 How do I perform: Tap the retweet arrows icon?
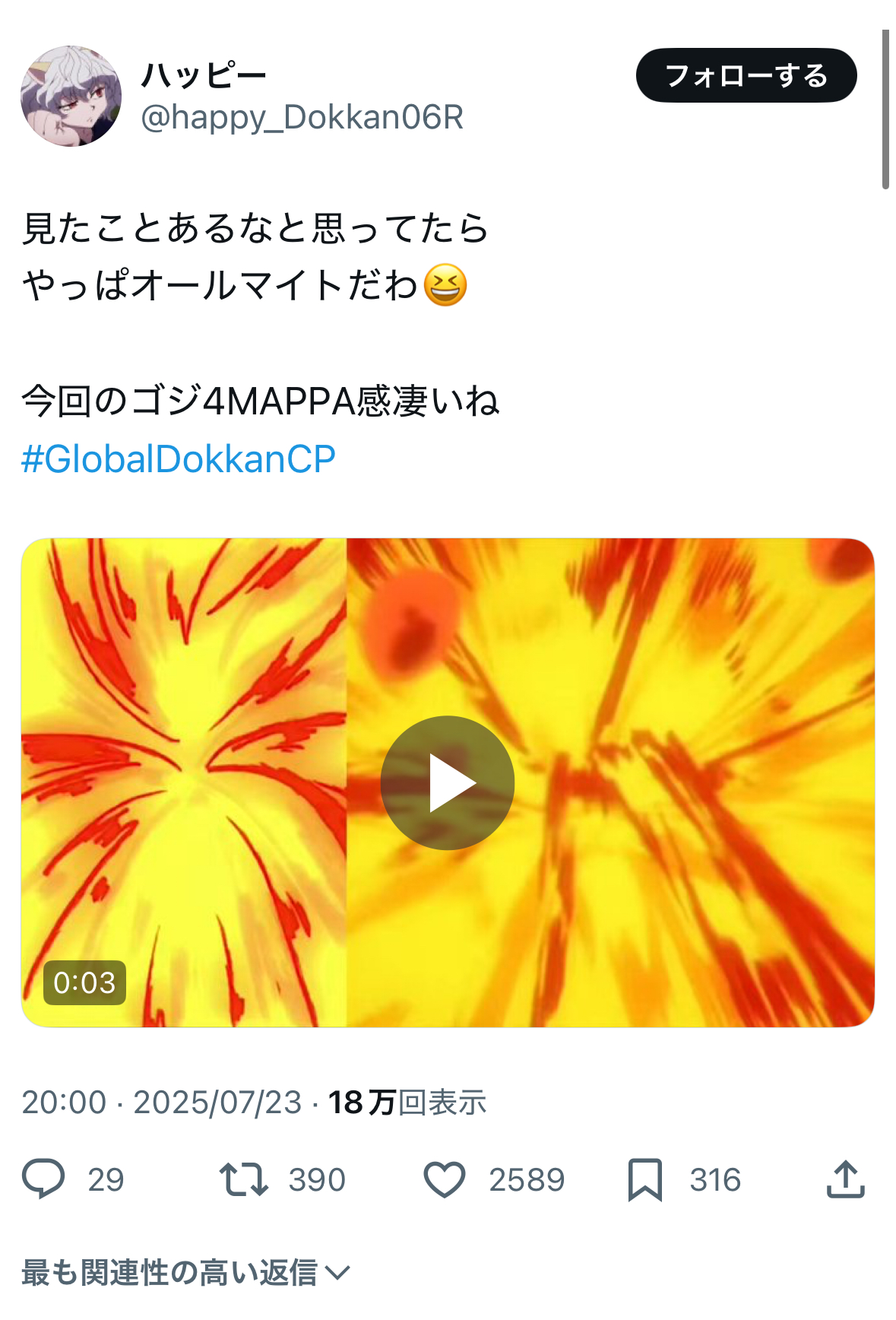tap(243, 1179)
